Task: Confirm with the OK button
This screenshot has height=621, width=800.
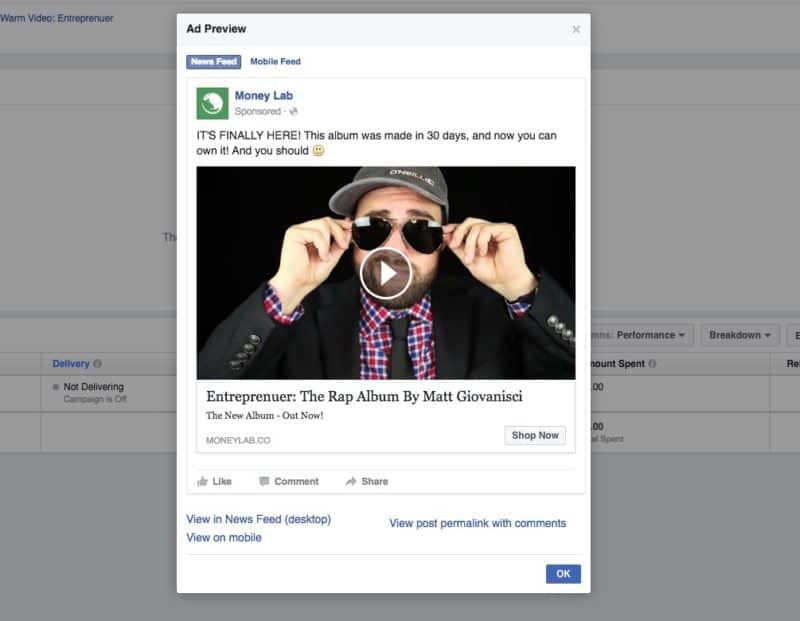Action: coord(563,574)
